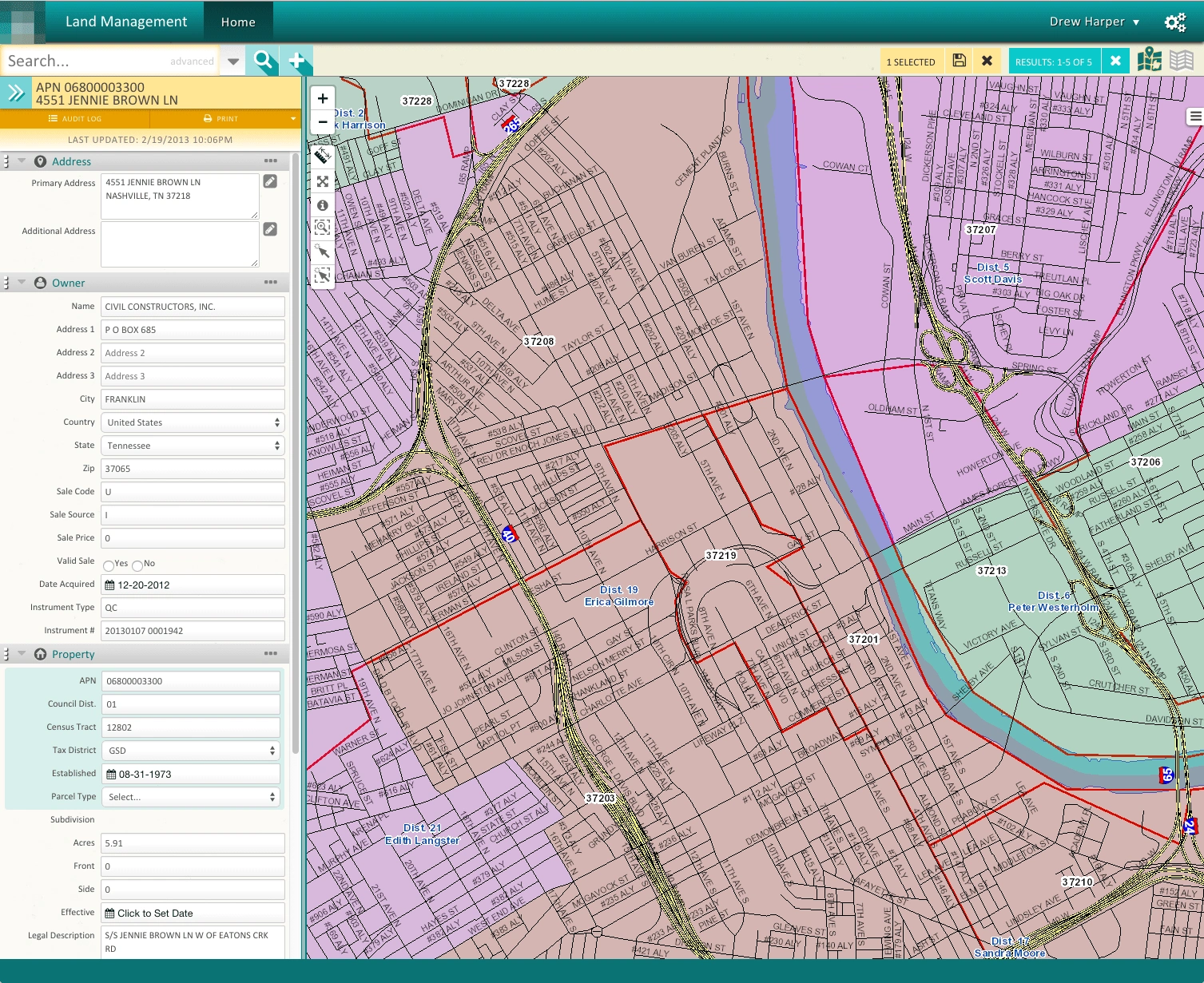Open the Property section options ellipsis
This screenshot has height=983, width=1204.
[x=271, y=654]
